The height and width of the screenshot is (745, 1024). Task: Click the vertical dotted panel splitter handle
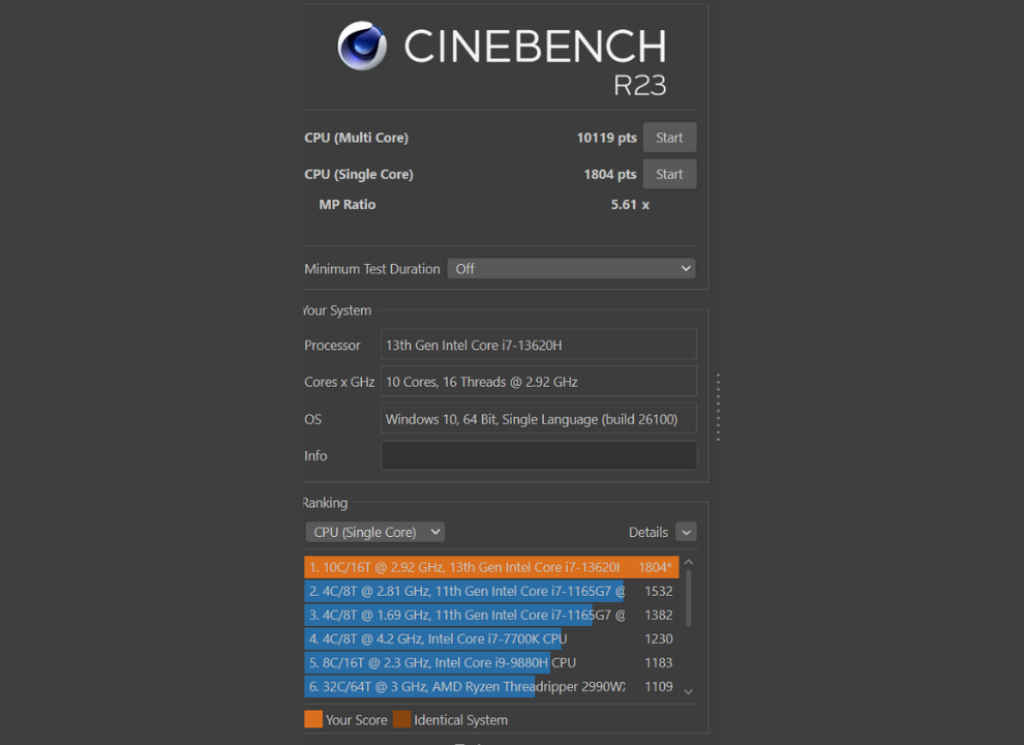(x=718, y=407)
